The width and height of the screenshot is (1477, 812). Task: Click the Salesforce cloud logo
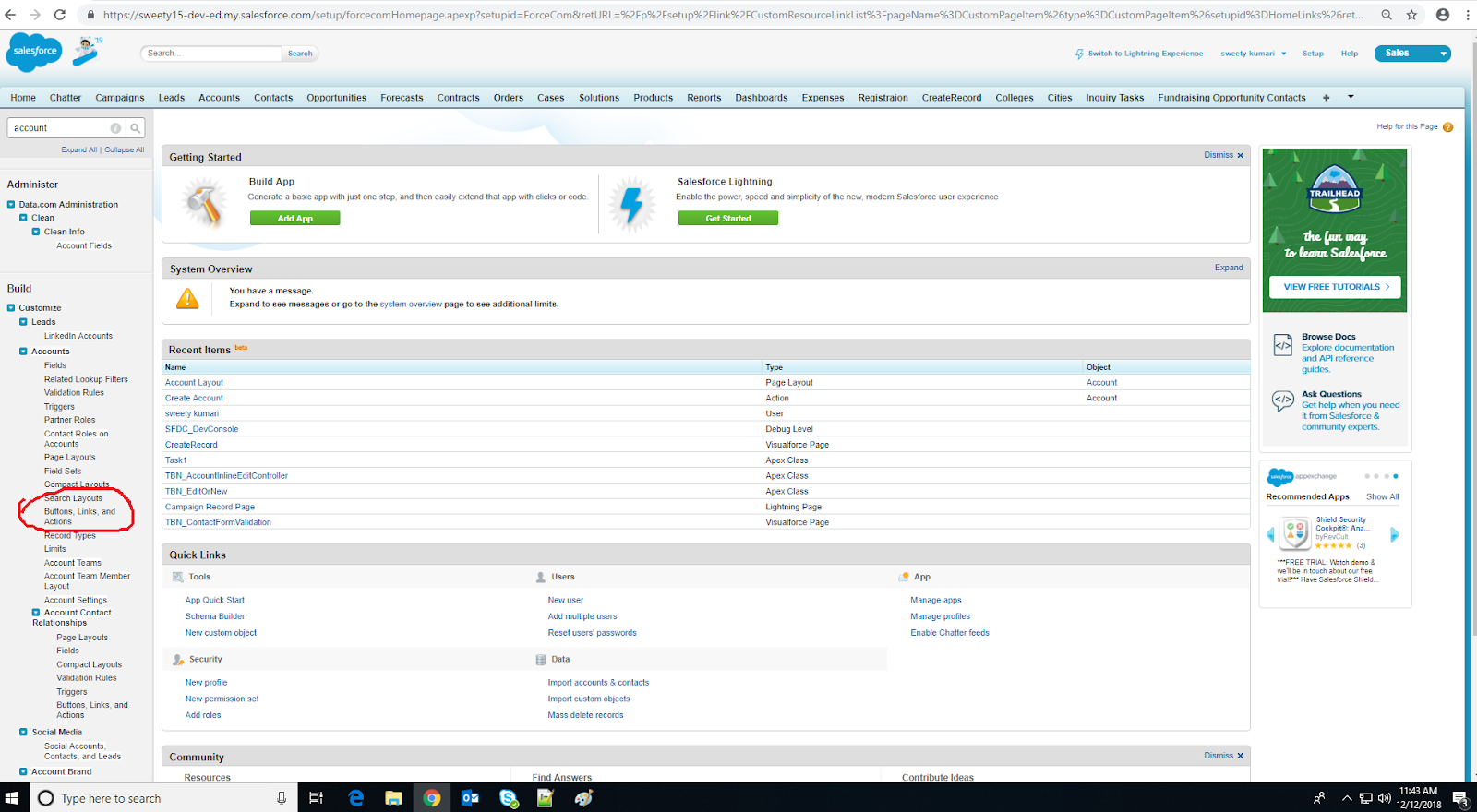(35, 52)
